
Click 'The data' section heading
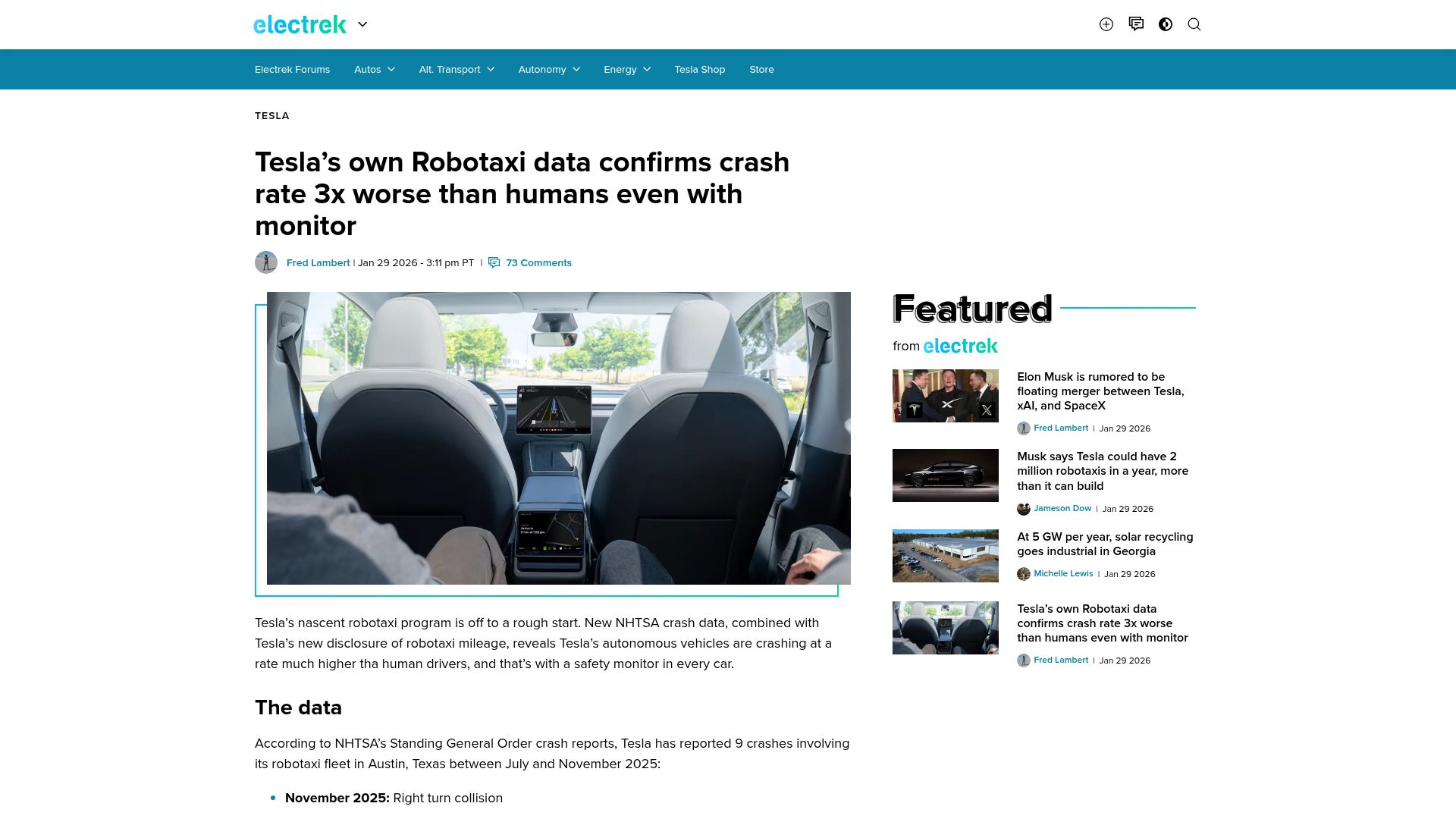[298, 708]
